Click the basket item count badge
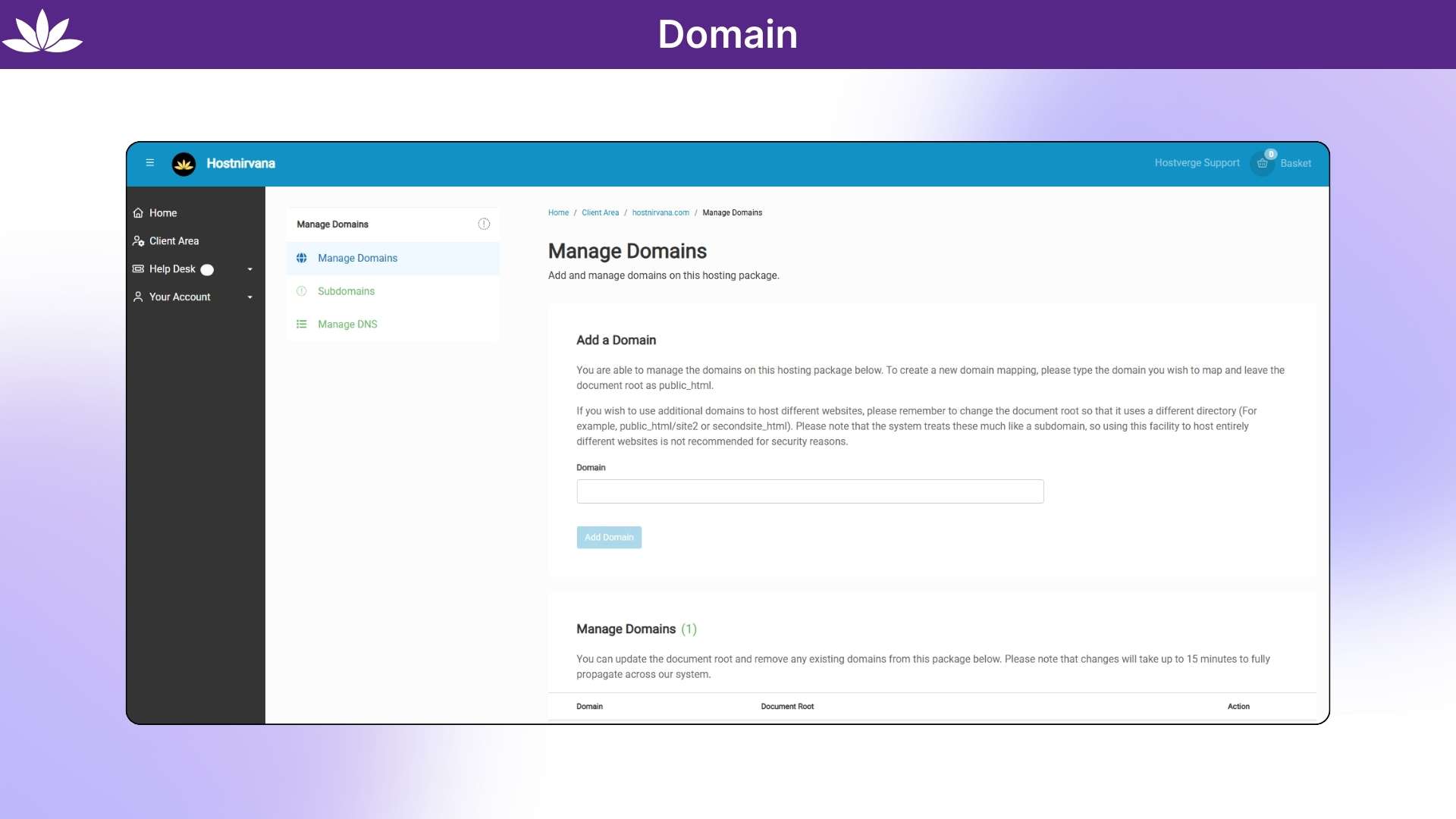1456x819 pixels. [x=1269, y=153]
